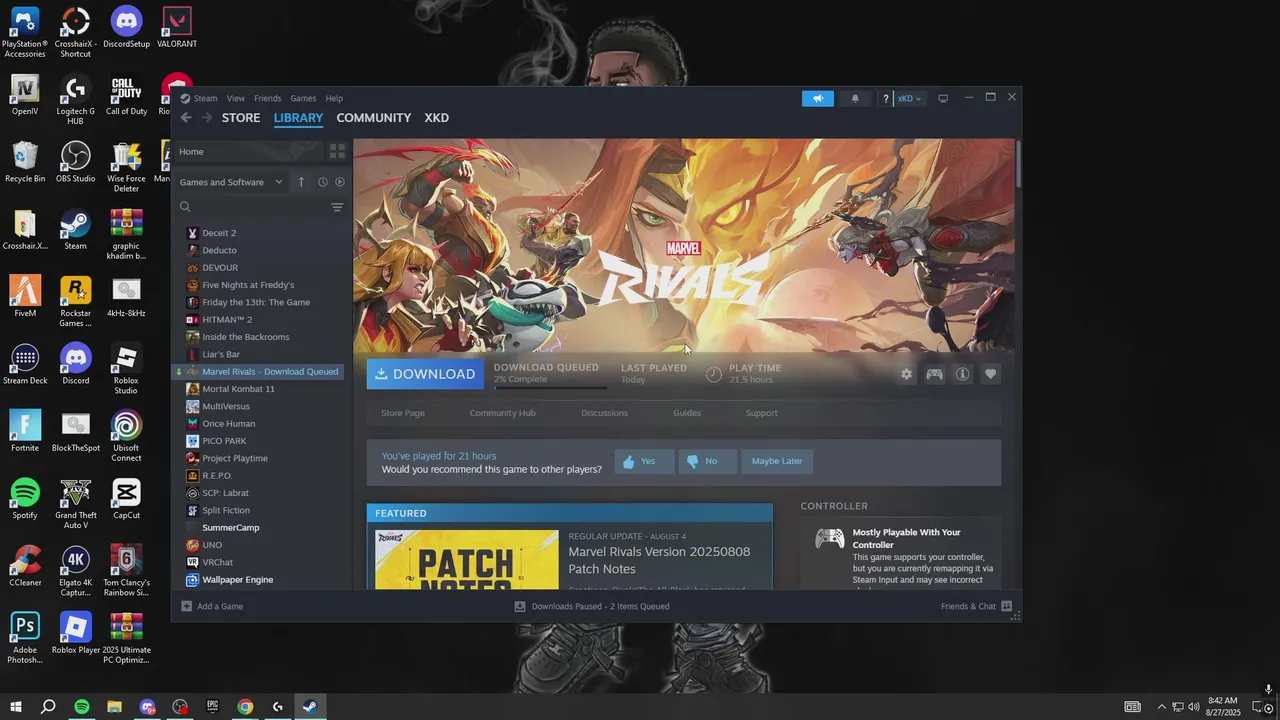Open the Support link
Image resolution: width=1280 pixels, height=720 pixels.
(x=761, y=413)
